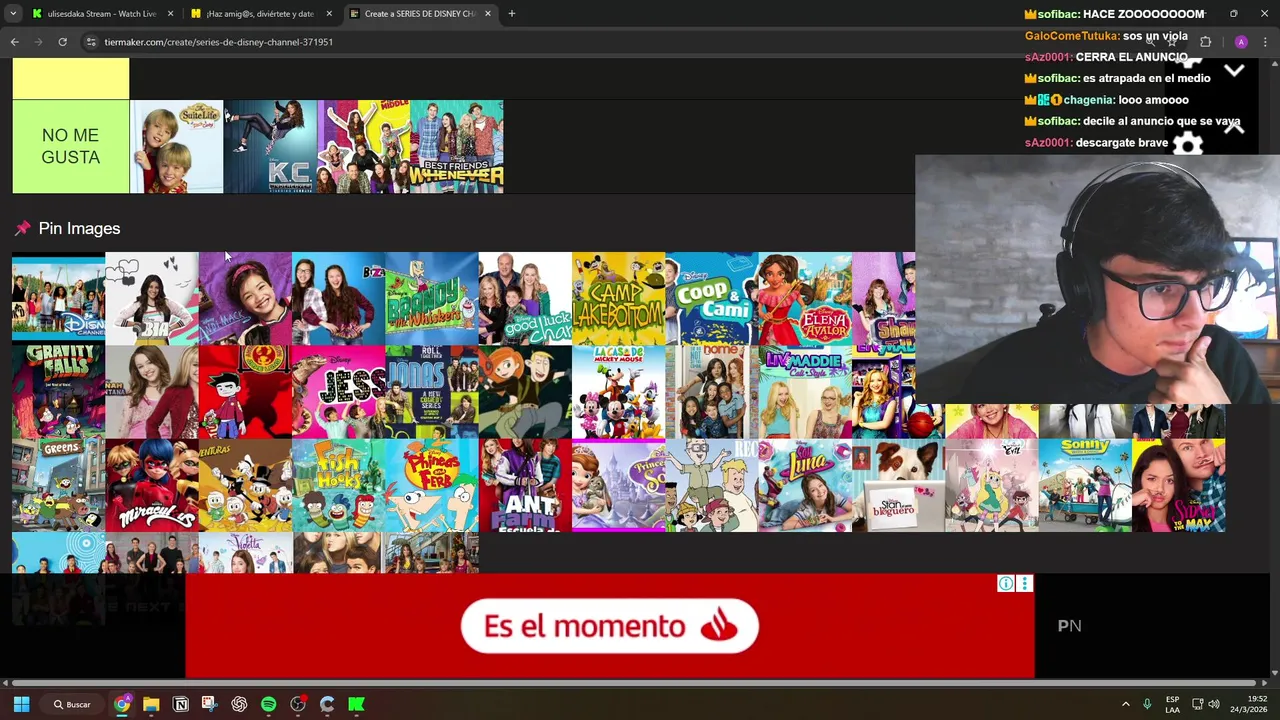1280x720 pixels.
Task: Open the tab search dropdown arrow
Action: (13, 14)
